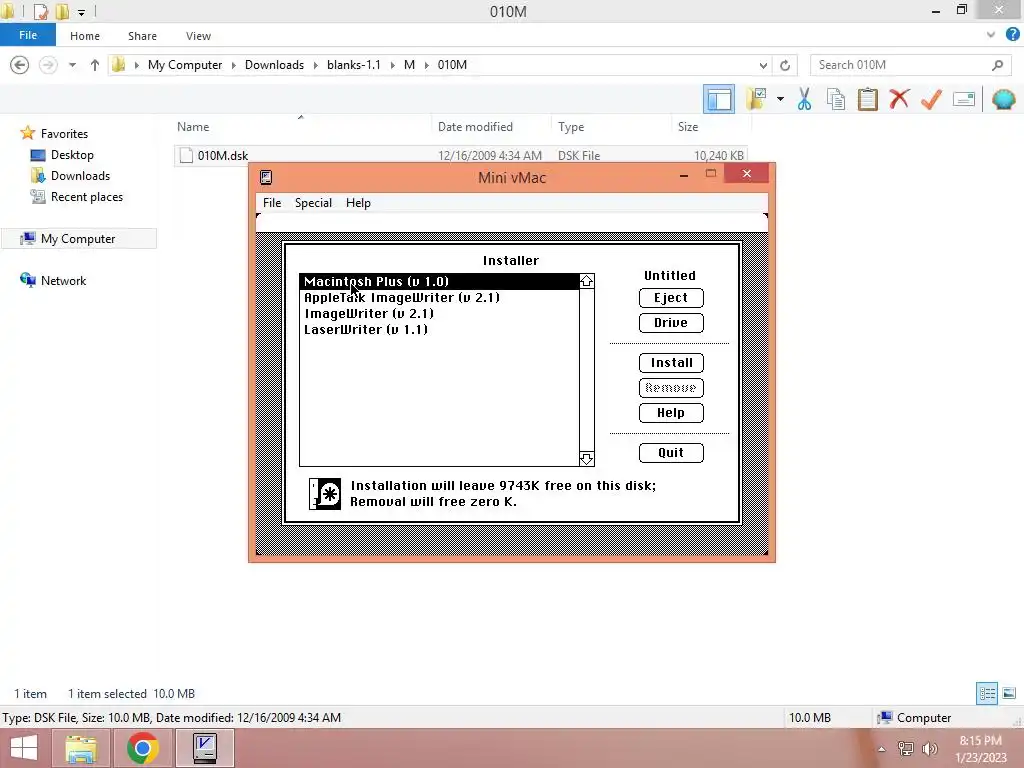Click the Installer Help button
Screen dimensions: 1024x768
671,413
